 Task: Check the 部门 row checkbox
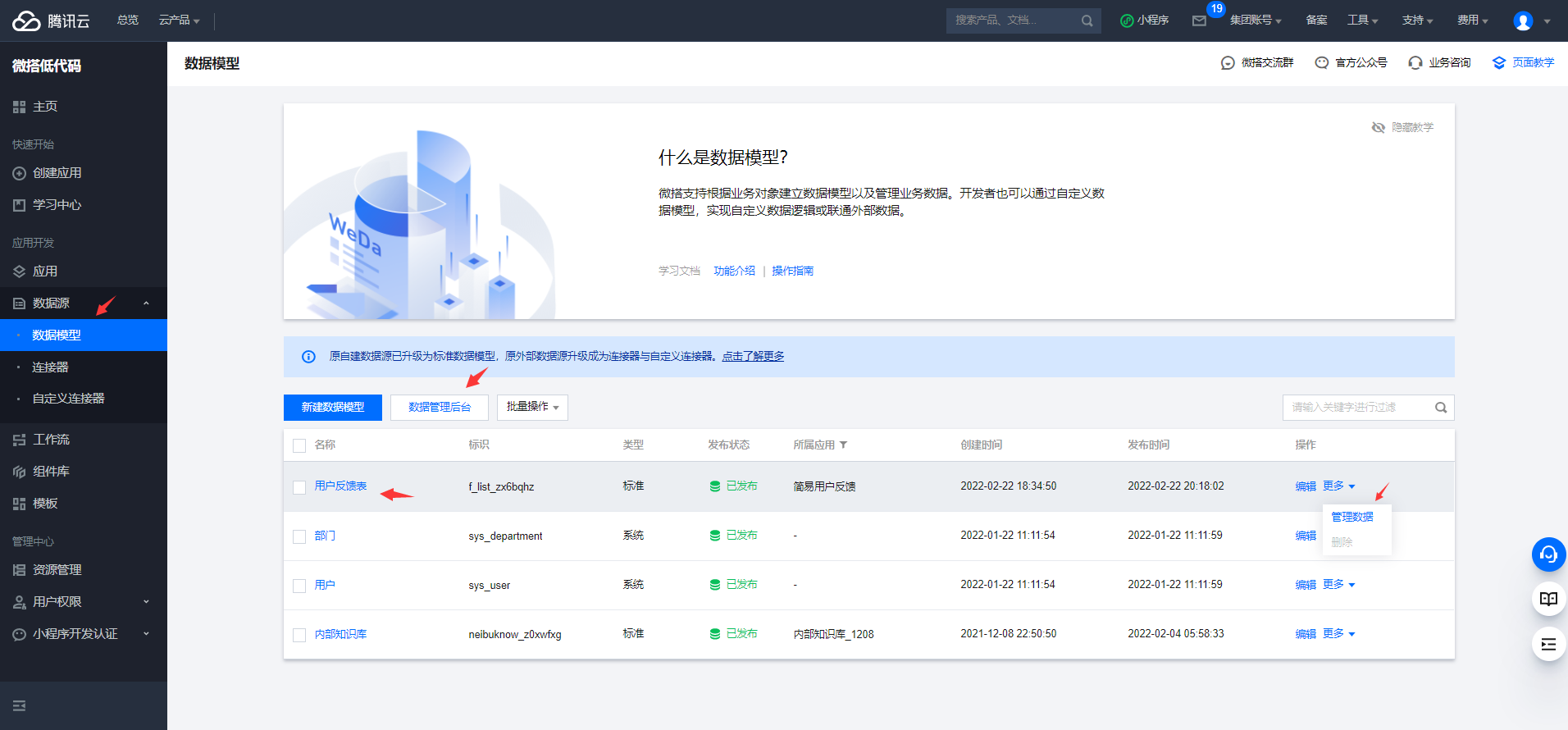[299, 536]
